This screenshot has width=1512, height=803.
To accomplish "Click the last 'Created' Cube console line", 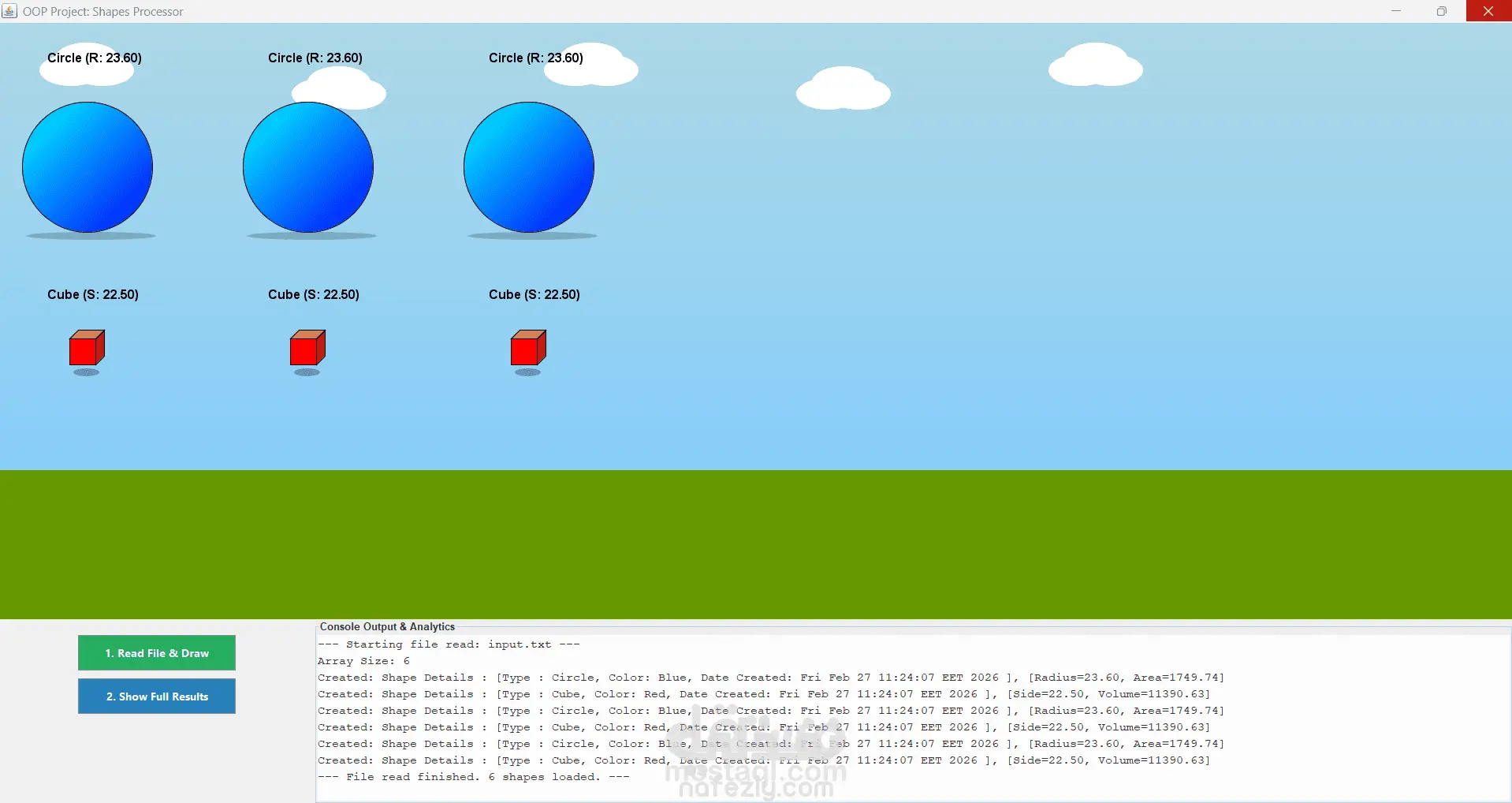I will point(764,760).
